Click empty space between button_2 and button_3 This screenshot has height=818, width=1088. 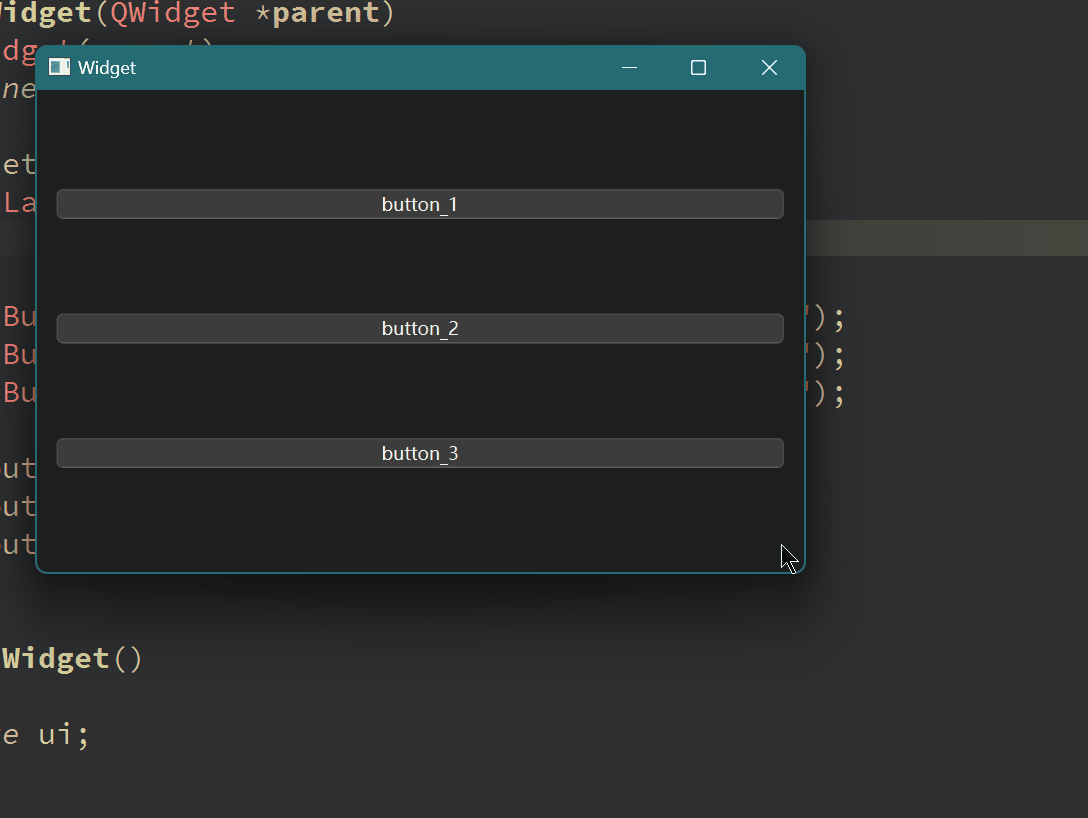point(420,390)
